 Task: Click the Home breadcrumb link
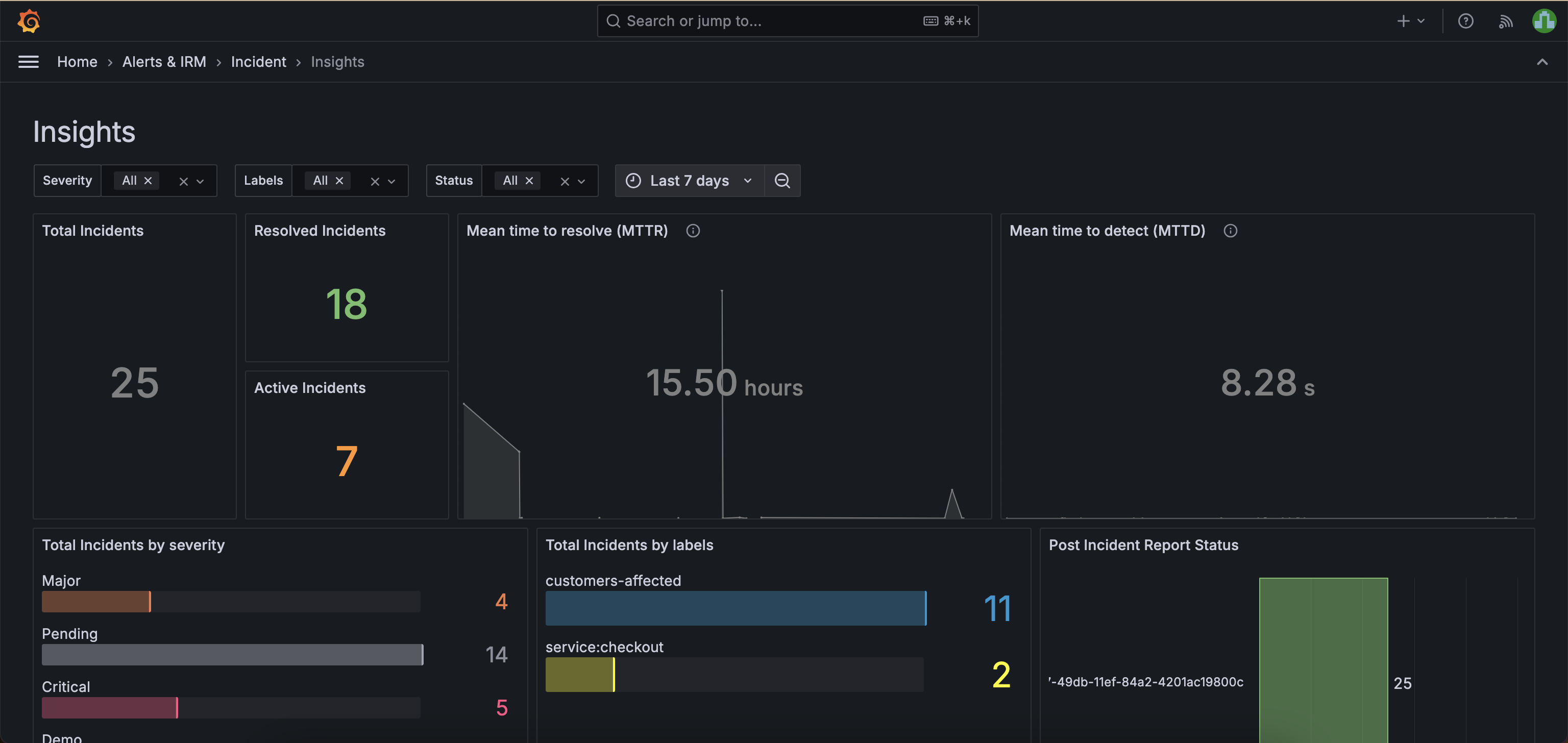coord(77,61)
